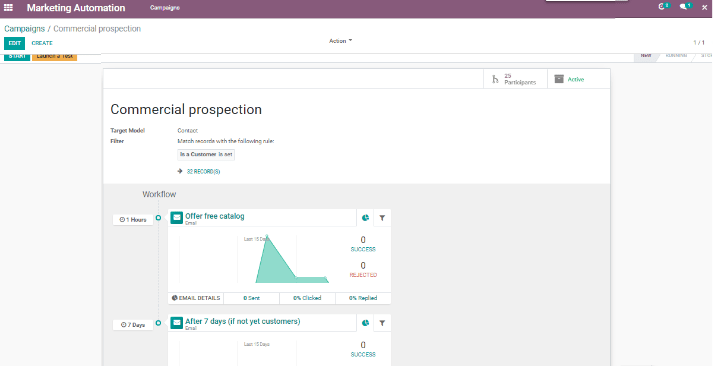Show filter funnel icon for After 7 days
The height and width of the screenshot is (366, 713).
pyautogui.click(x=382, y=323)
